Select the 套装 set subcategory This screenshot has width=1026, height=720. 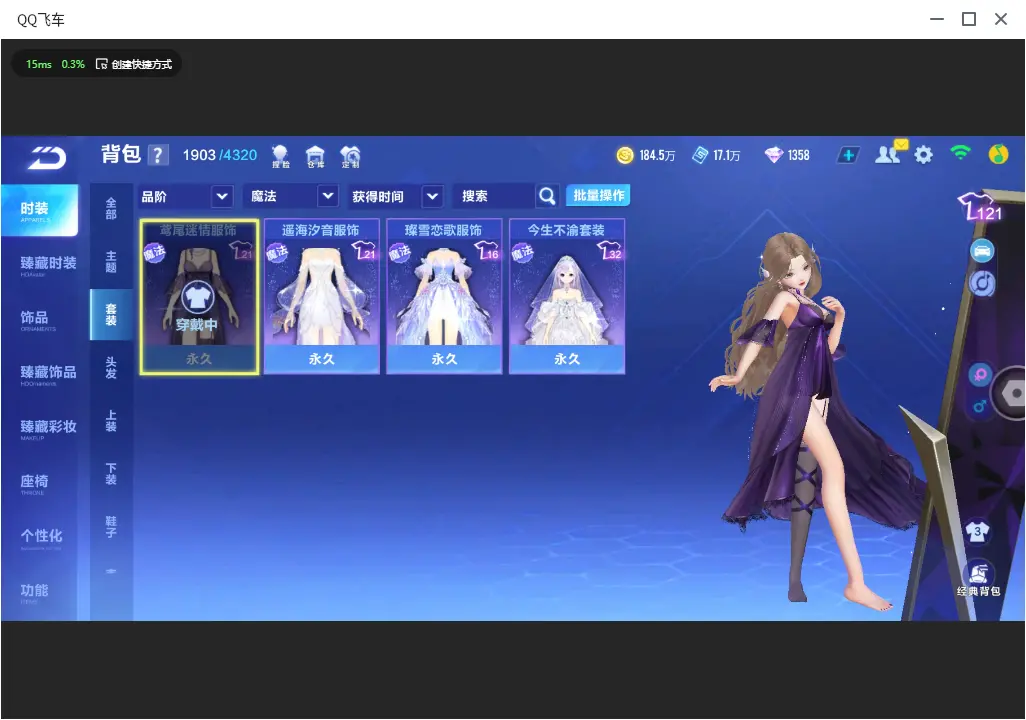[111, 315]
